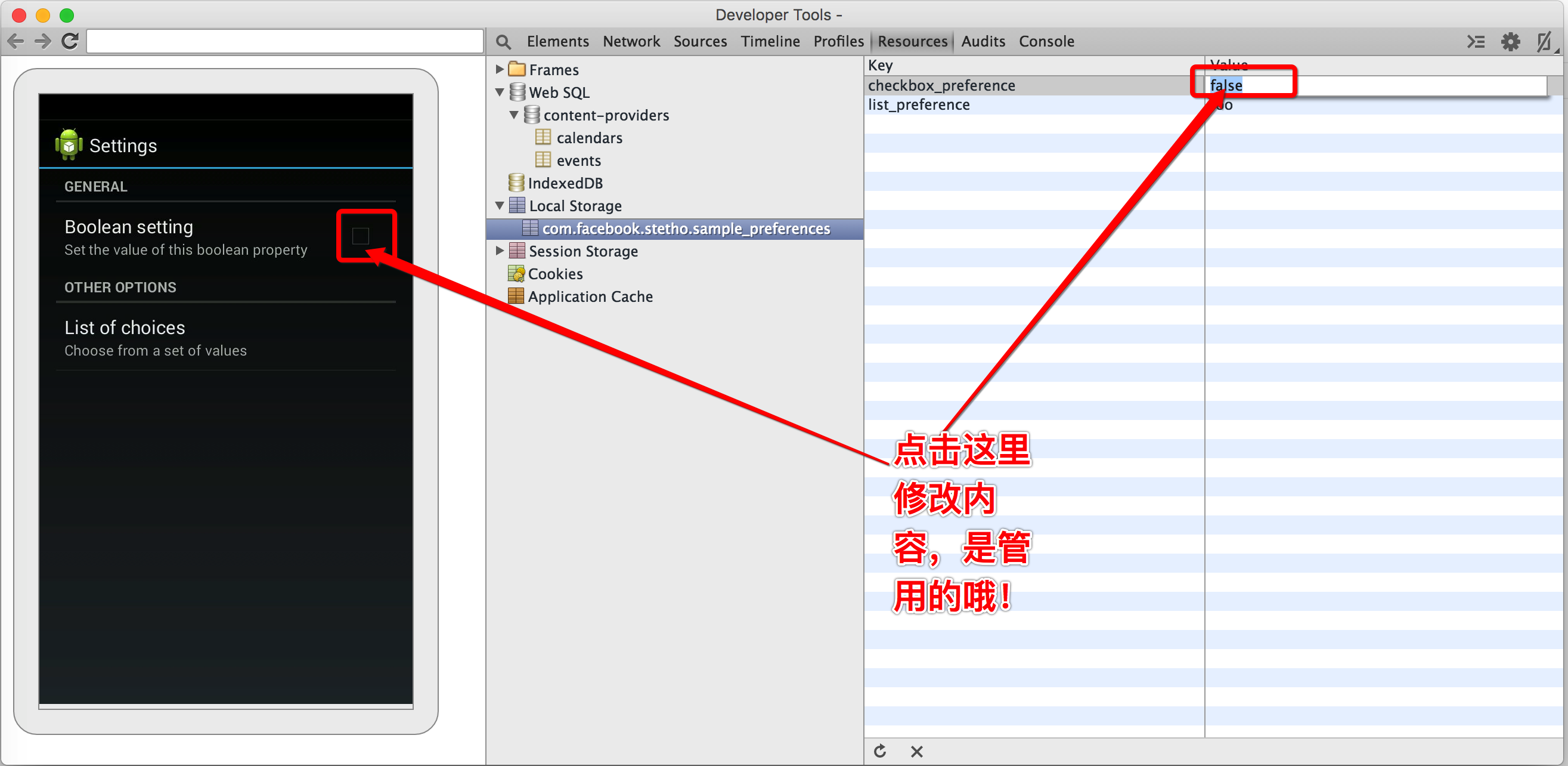Click the delete X icon below the storage table
The width and height of the screenshot is (1568, 766).
tap(917, 752)
